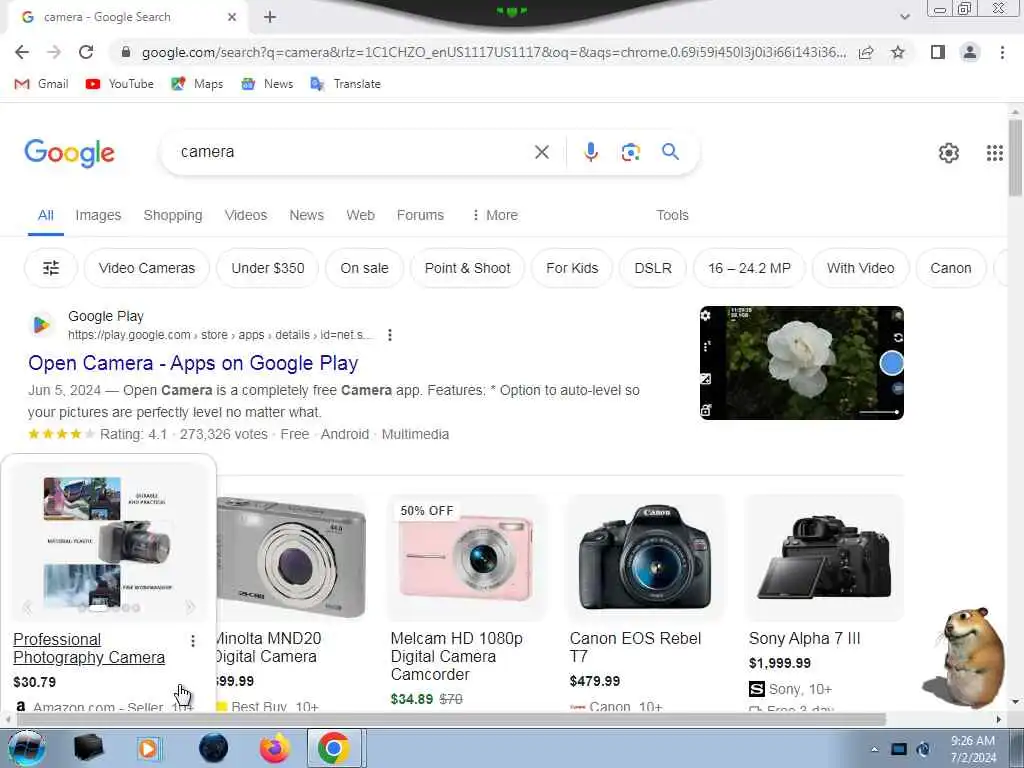Open search Tools
The height and width of the screenshot is (768, 1024).
[672, 216]
